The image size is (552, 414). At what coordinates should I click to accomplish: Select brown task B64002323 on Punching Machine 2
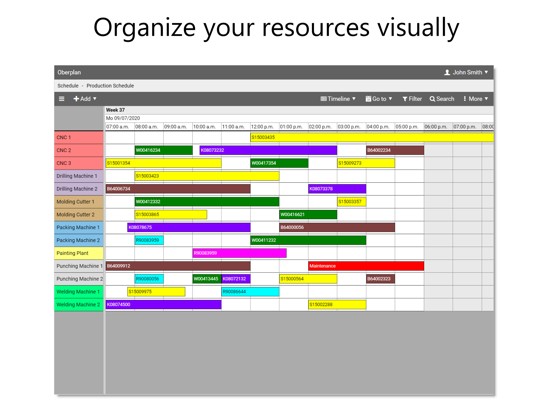click(x=381, y=279)
